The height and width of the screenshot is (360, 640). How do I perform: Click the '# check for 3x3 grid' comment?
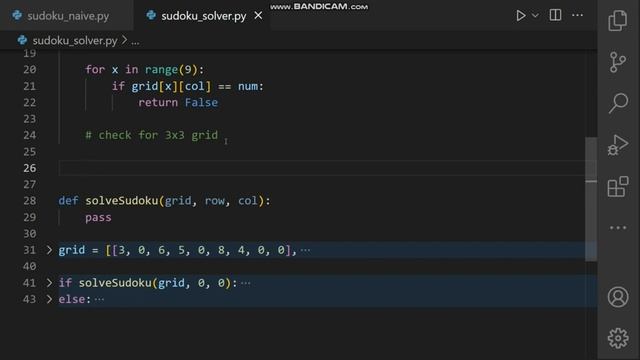[x=151, y=135]
